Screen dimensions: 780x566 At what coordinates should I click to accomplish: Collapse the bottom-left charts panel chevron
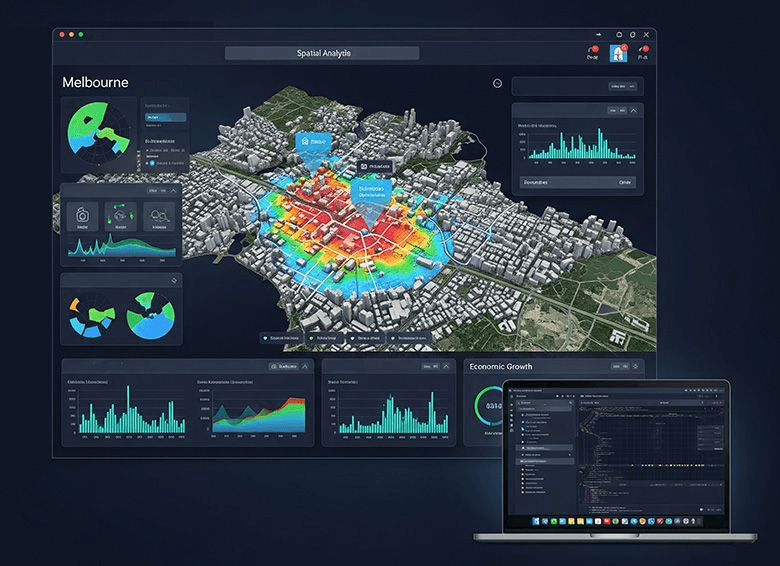(x=305, y=367)
